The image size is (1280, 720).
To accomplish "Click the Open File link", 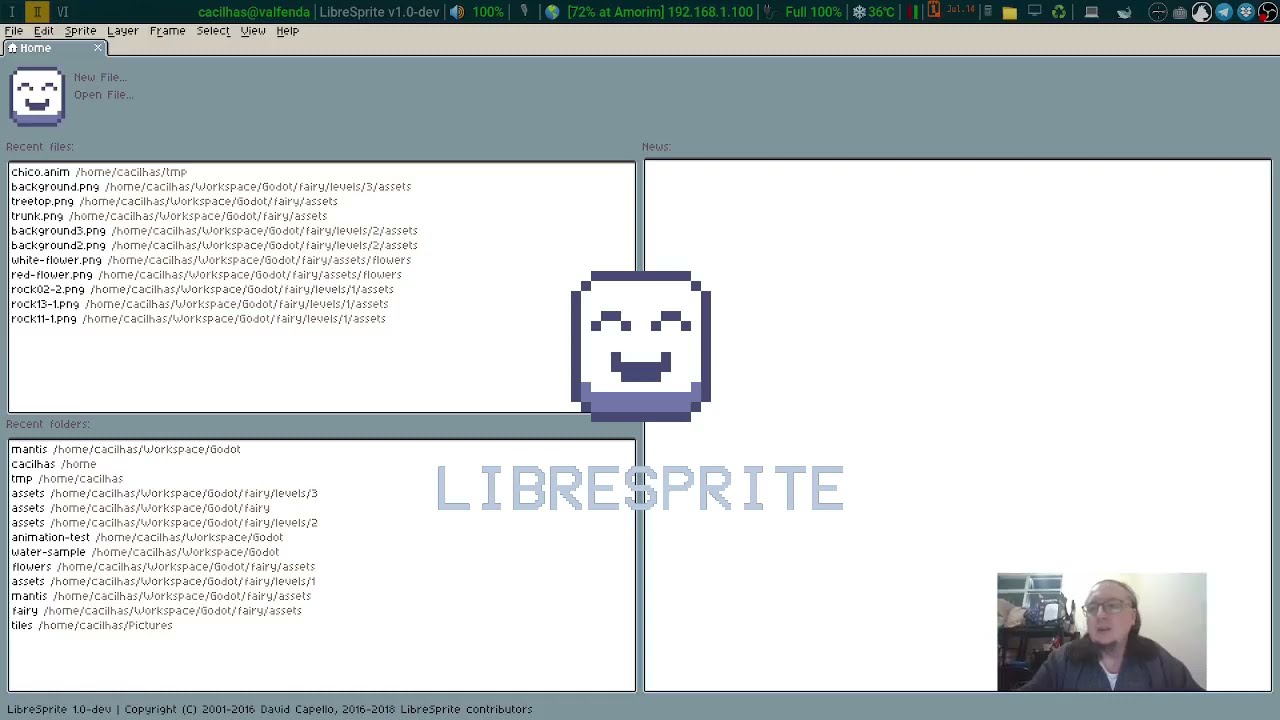I will coord(103,95).
